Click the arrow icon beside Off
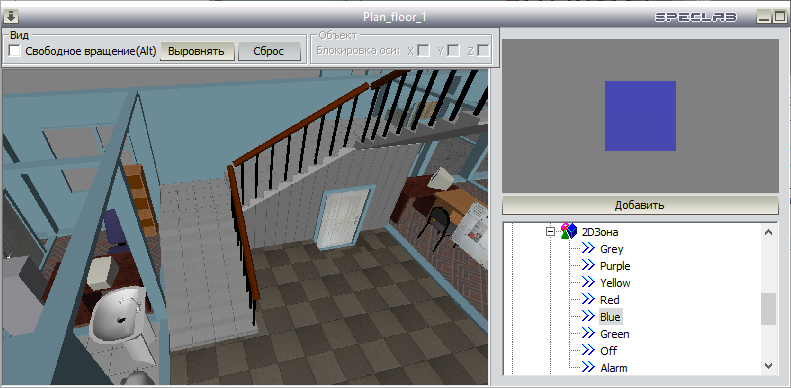The width and height of the screenshot is (791, 388). (x=588, y=350)
